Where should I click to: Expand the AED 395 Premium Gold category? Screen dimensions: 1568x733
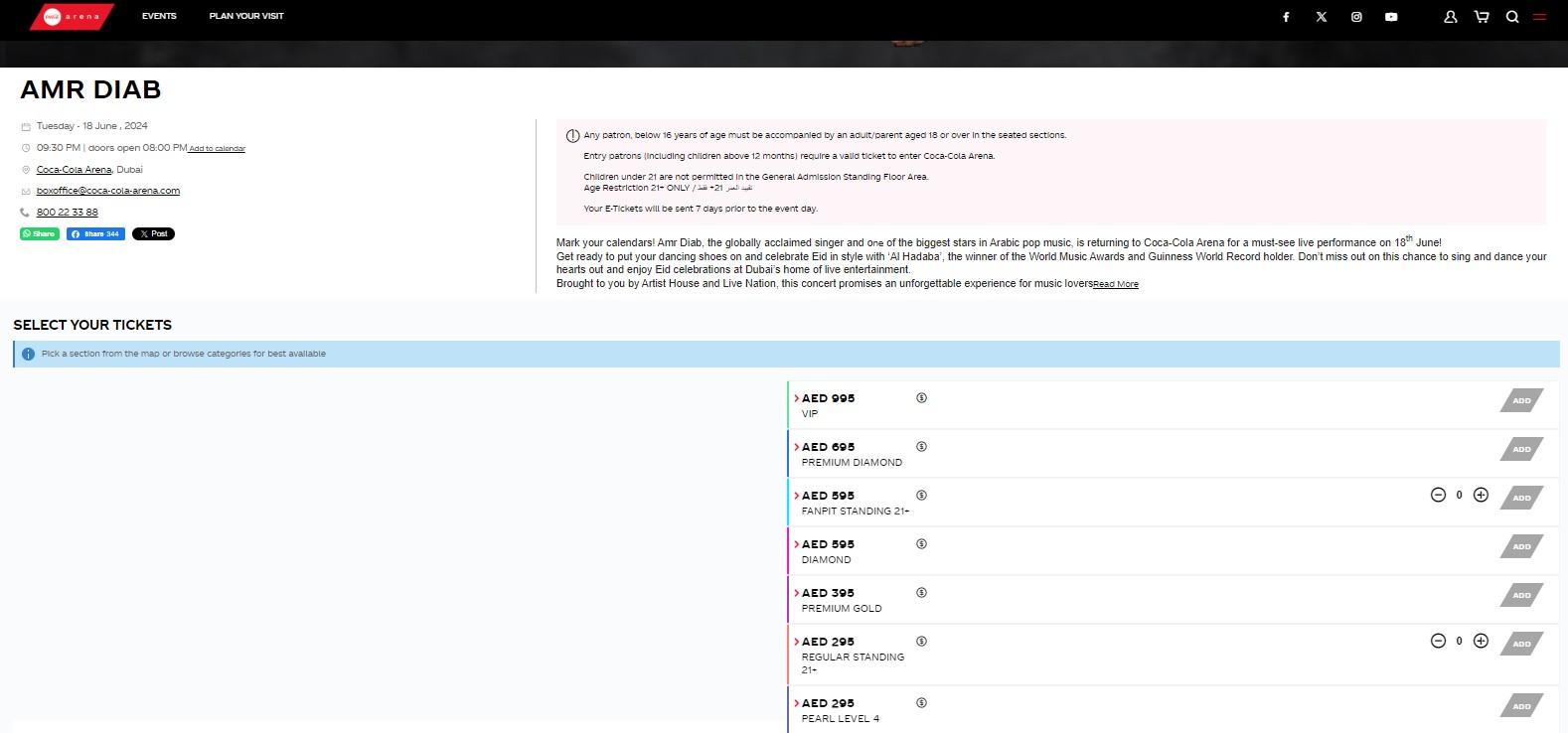click(797, 593)
